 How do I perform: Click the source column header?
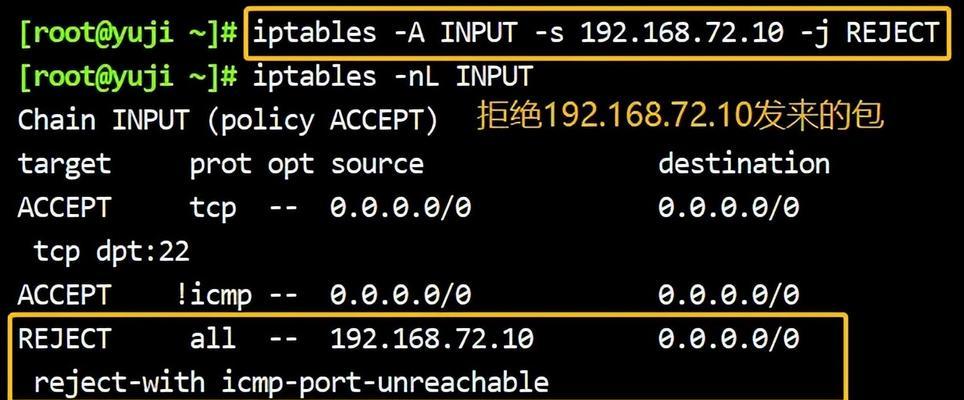click(x=377, y=164)
